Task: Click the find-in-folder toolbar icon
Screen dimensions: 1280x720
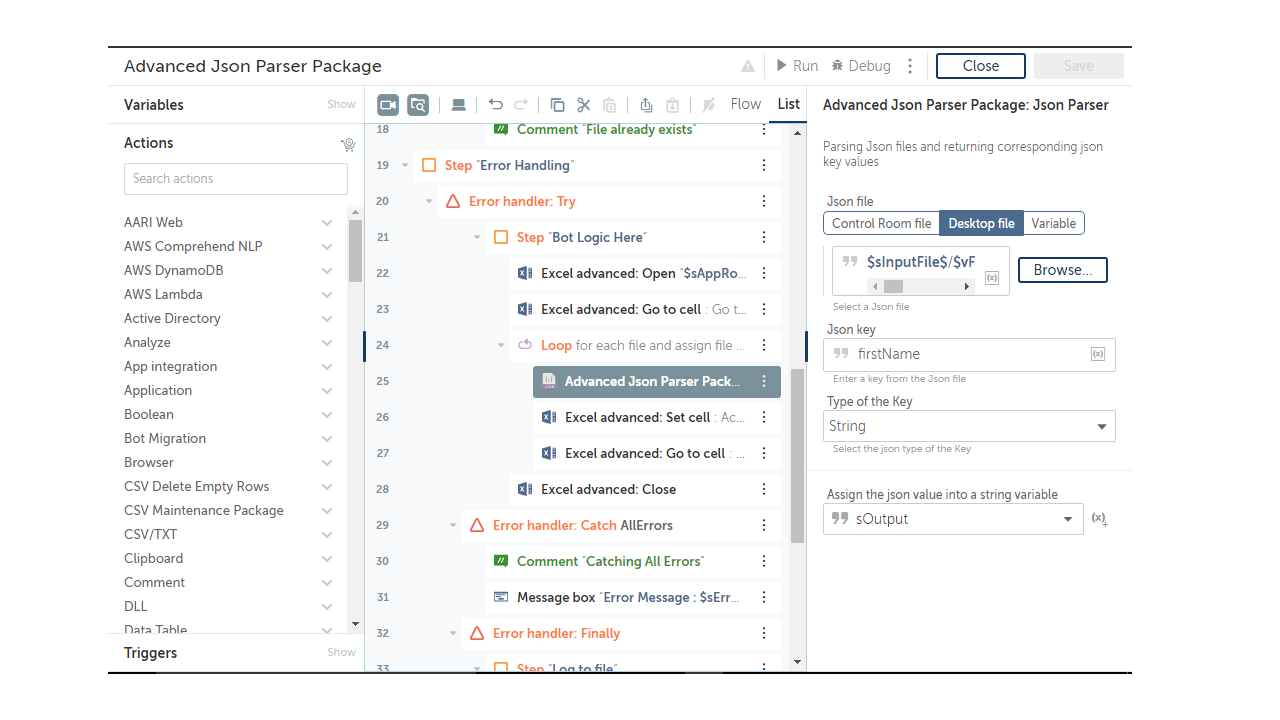Action: 418,105
